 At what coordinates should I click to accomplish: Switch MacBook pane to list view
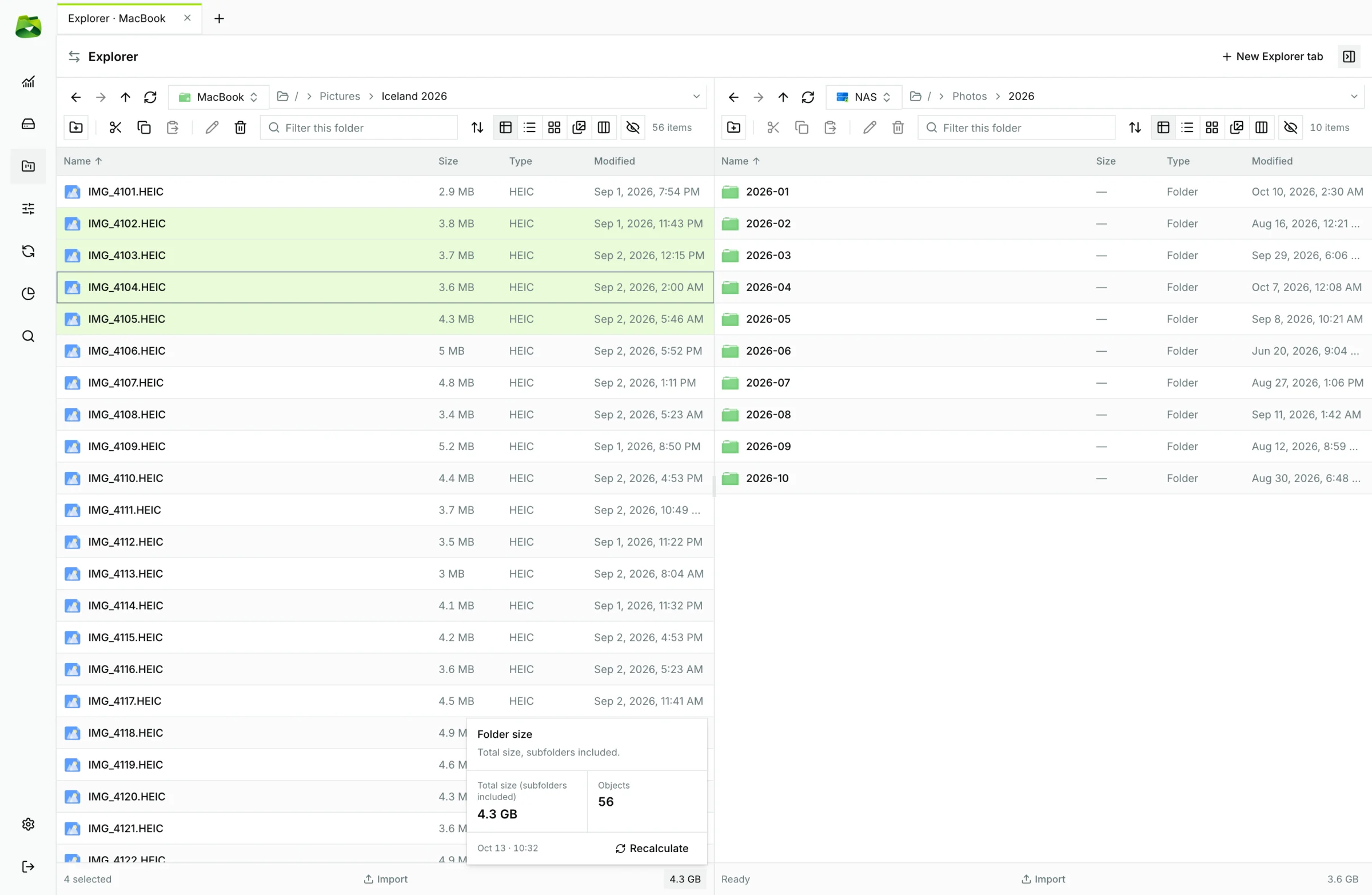[x=530, y=128]
